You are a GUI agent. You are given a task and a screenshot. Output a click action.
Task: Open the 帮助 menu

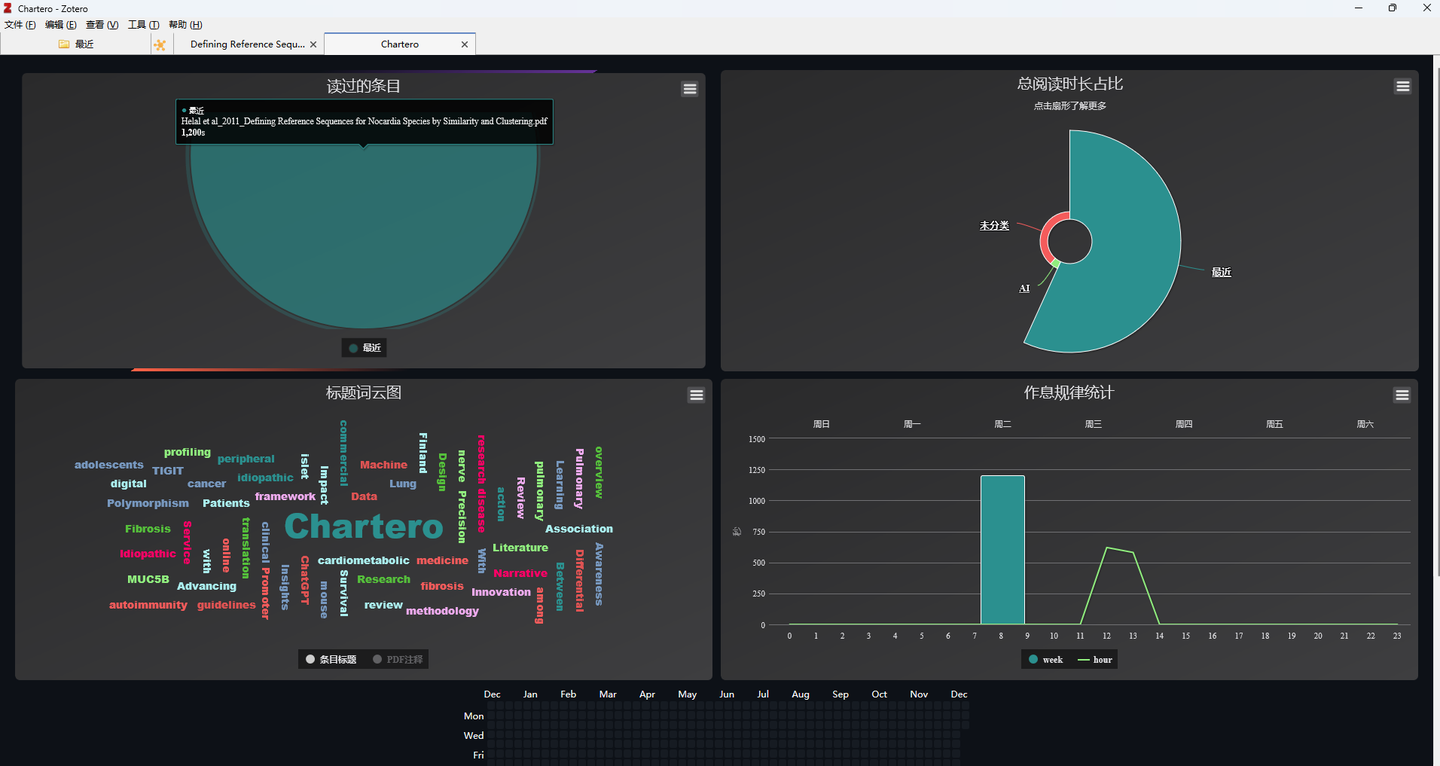185,25
